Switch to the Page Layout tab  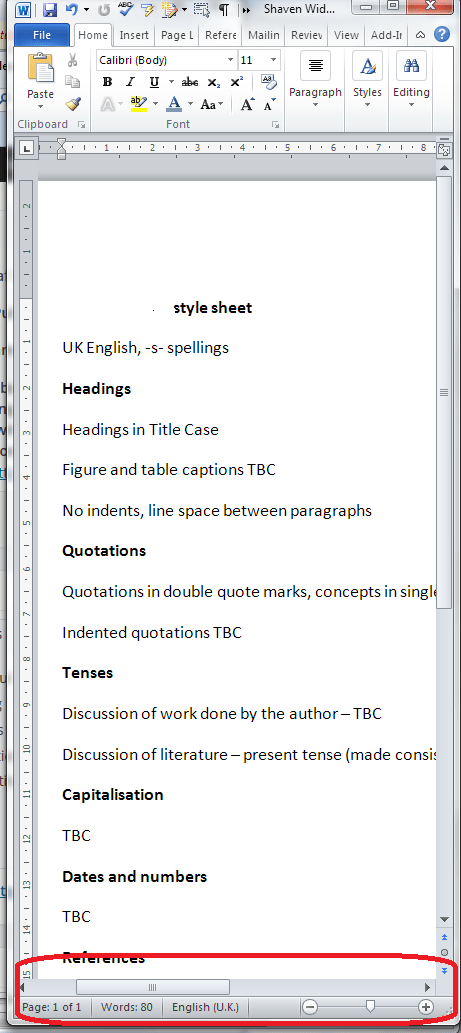click(x=176, y=35)
